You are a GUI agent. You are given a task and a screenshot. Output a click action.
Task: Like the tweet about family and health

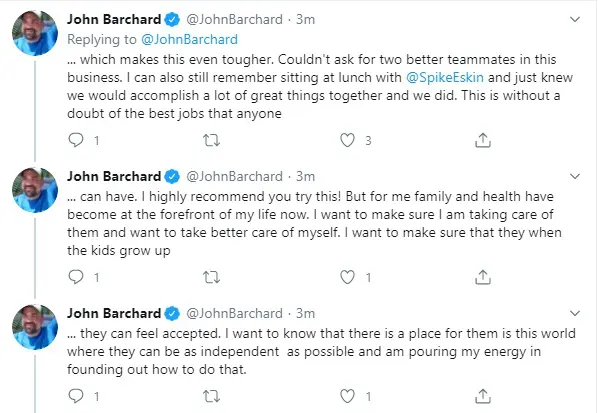click(347, 277)
